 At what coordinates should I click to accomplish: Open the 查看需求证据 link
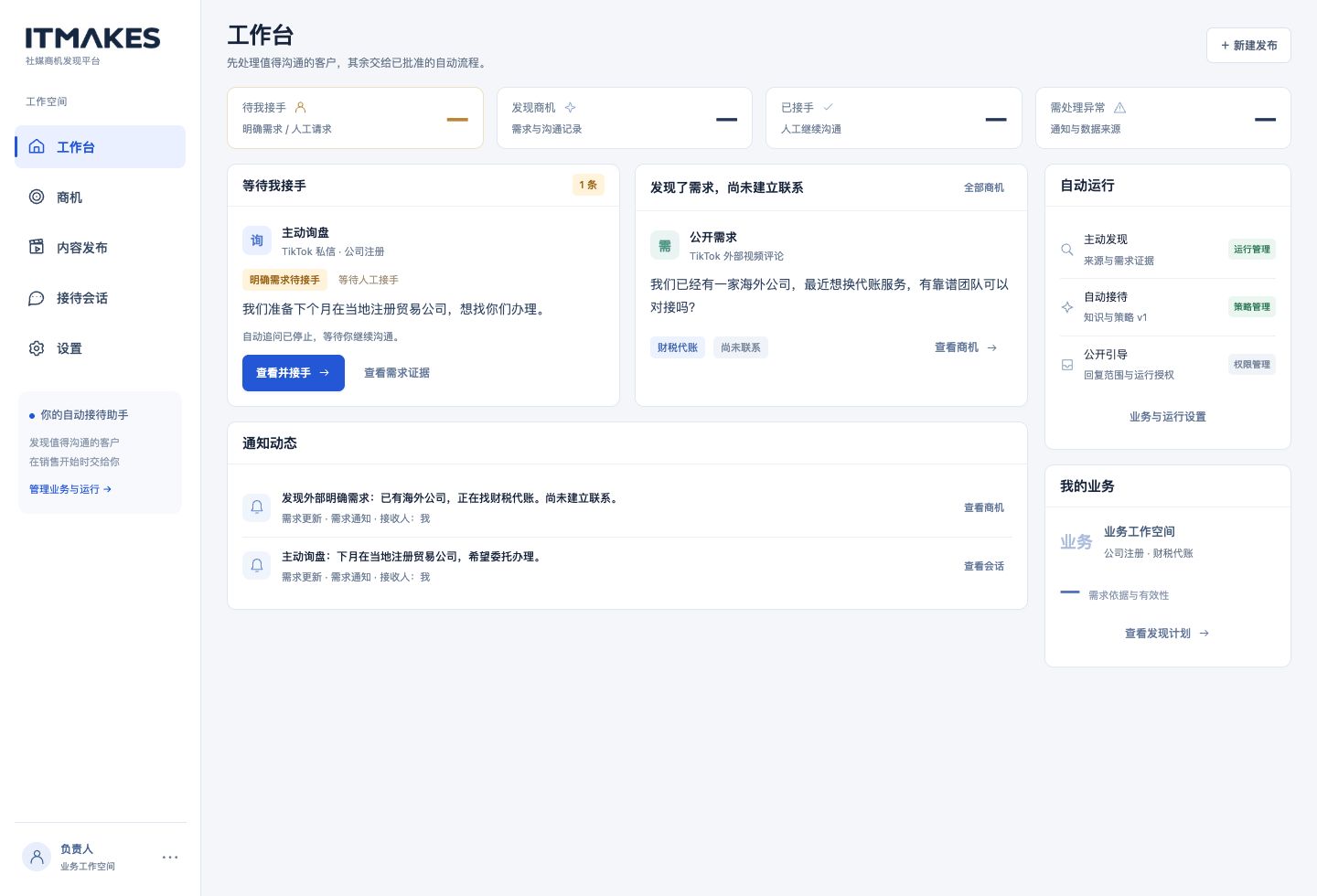coord(397,373)
